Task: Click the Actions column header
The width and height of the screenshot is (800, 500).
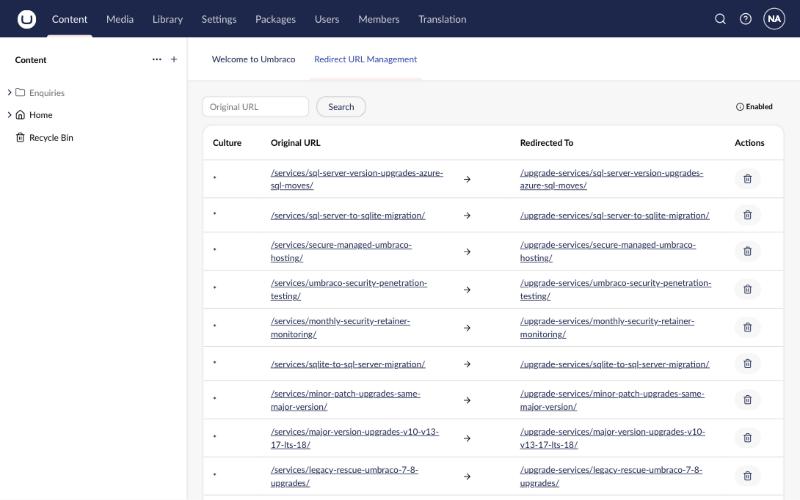Action: pos(749,143)
